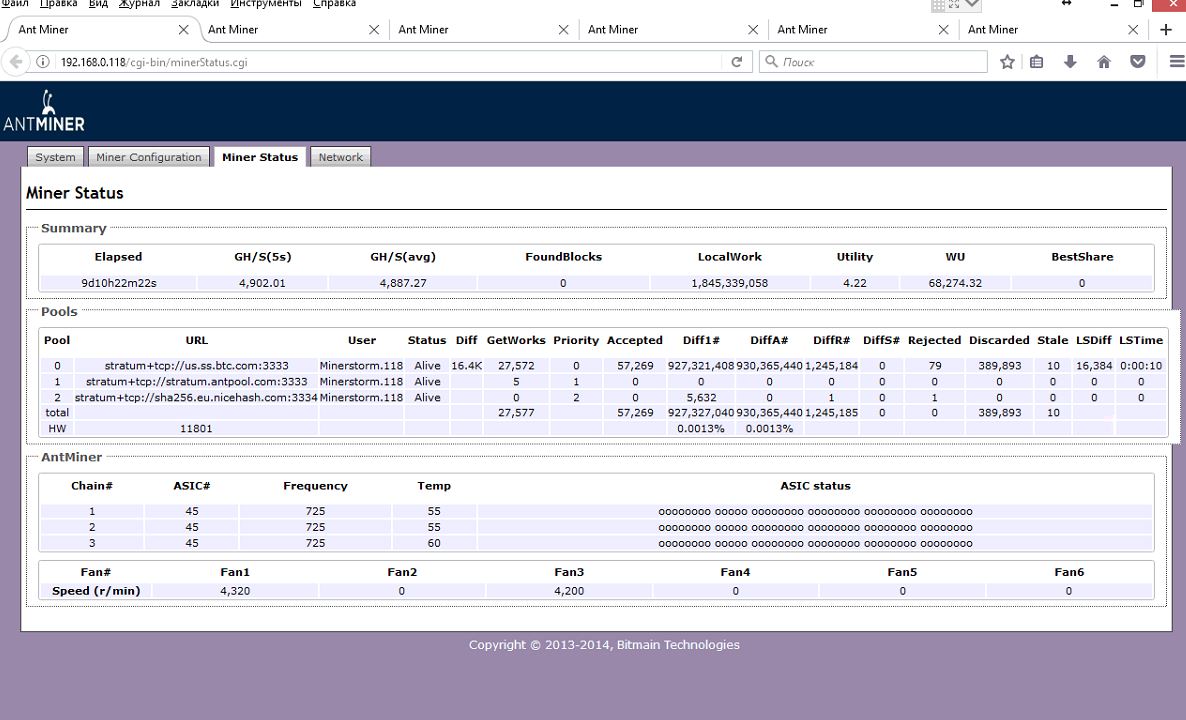Screen dimensions: 1186x720
Task: Click the Fan1 speed value 4,320
Action: 235,591
